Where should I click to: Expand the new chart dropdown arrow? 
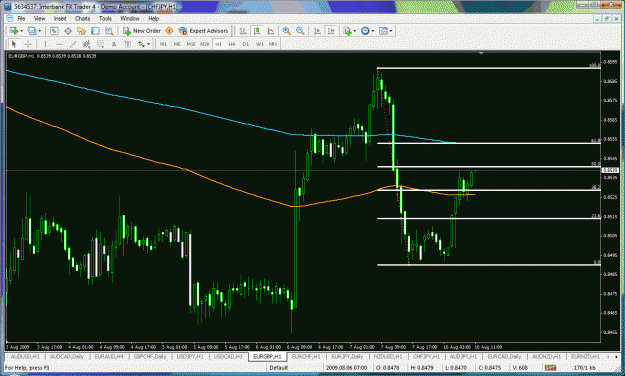(22, 31)
